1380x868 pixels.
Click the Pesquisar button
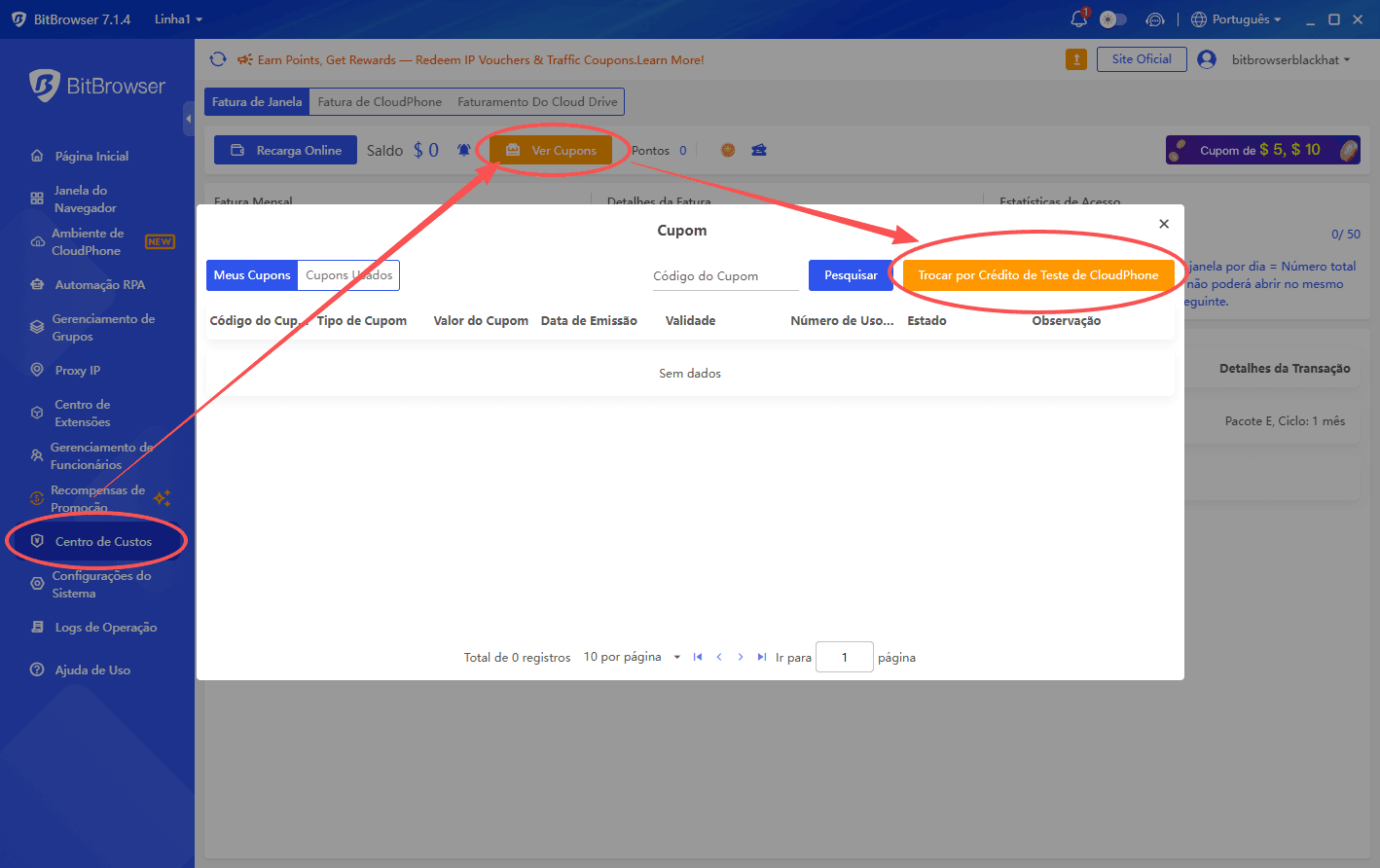tap(851, 275)
